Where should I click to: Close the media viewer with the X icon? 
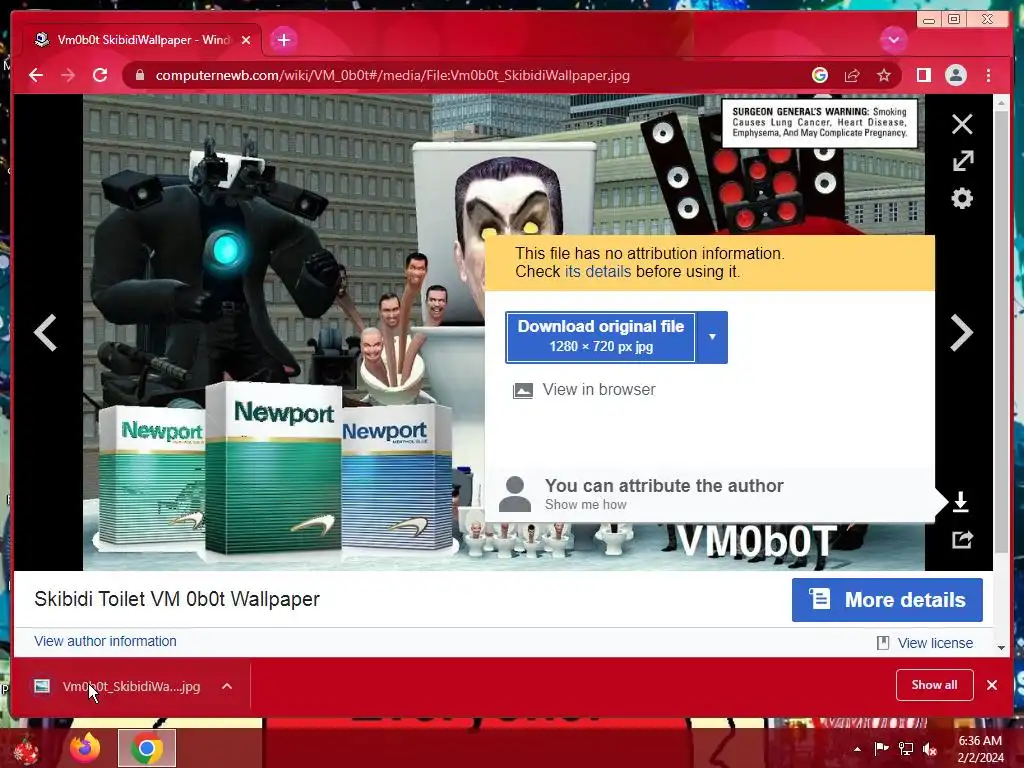pyautogui.click(x=962, y=124)
